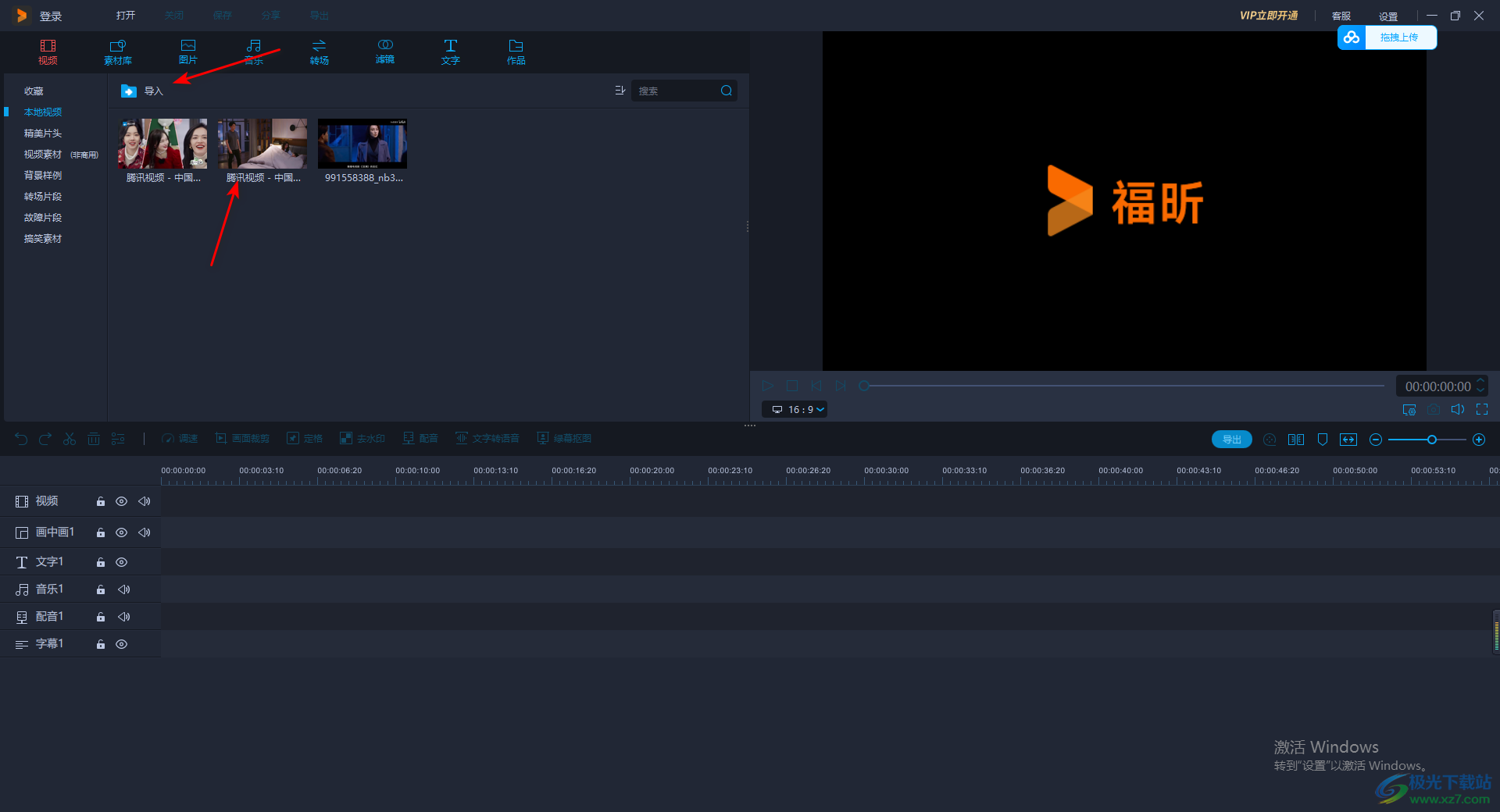Open 收藏 favorites category
1500x812 pixels.
pos(34,91)
